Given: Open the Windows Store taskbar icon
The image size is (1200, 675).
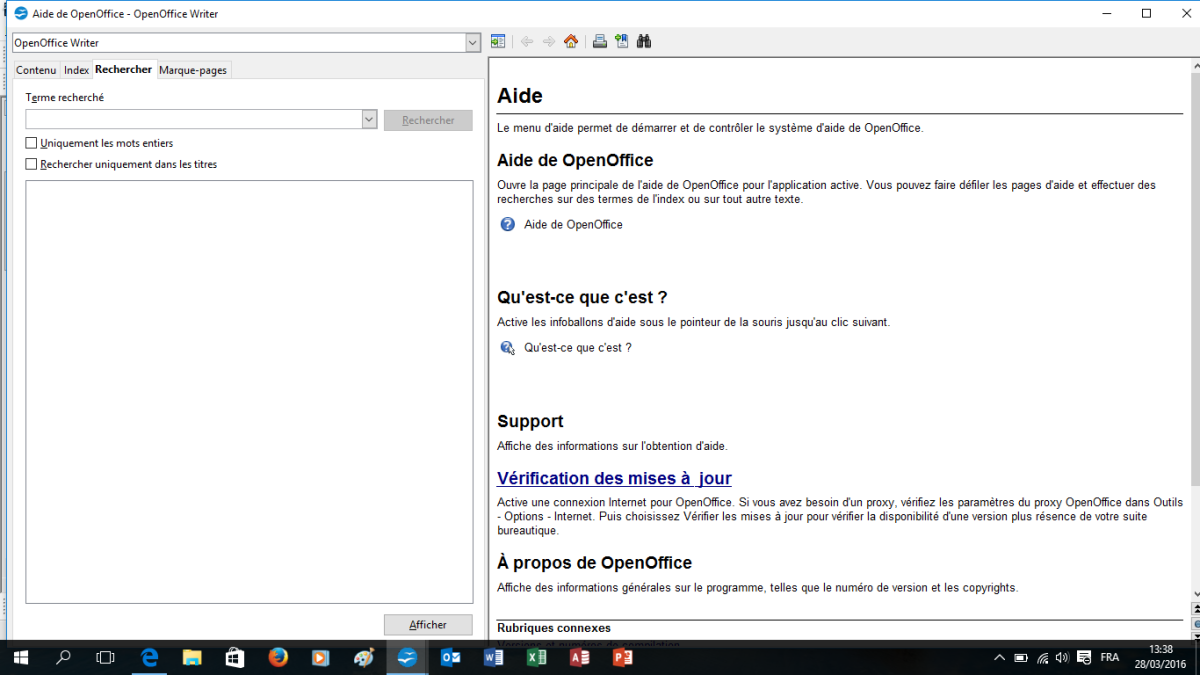Looking at the screenshot, I should coord(235,658).
